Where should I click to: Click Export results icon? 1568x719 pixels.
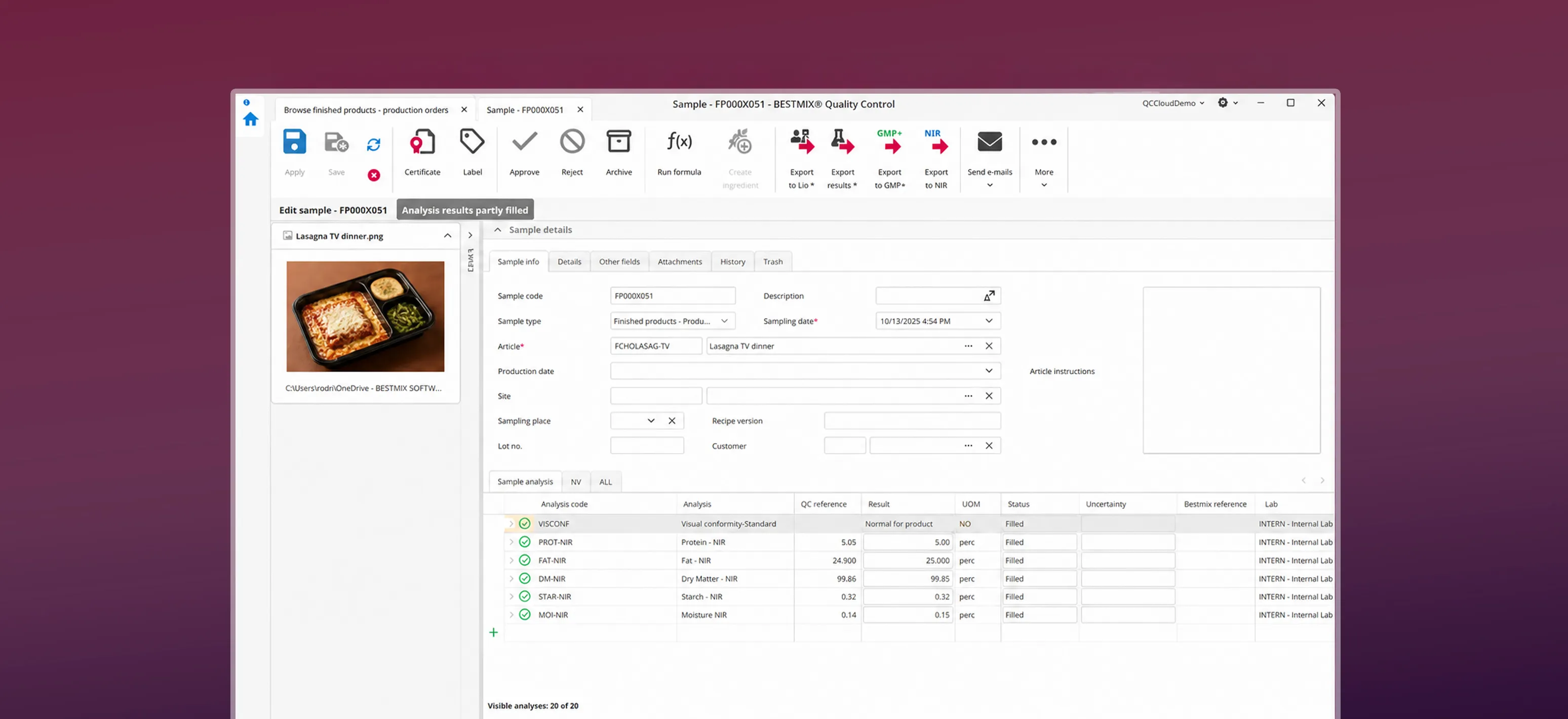(x=842, y=142)
